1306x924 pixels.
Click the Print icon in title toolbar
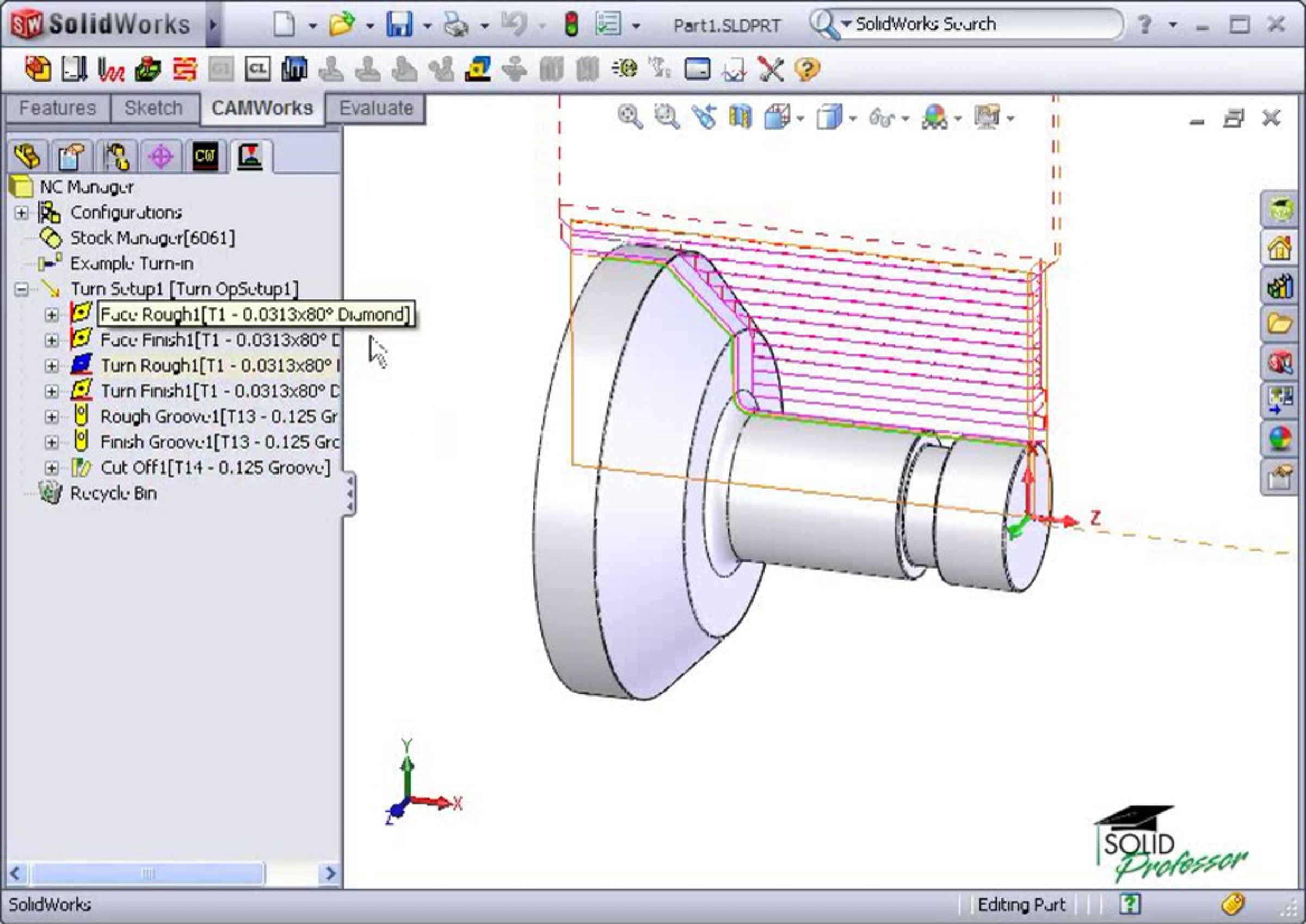pyautogui.click(x=455, y=24)
